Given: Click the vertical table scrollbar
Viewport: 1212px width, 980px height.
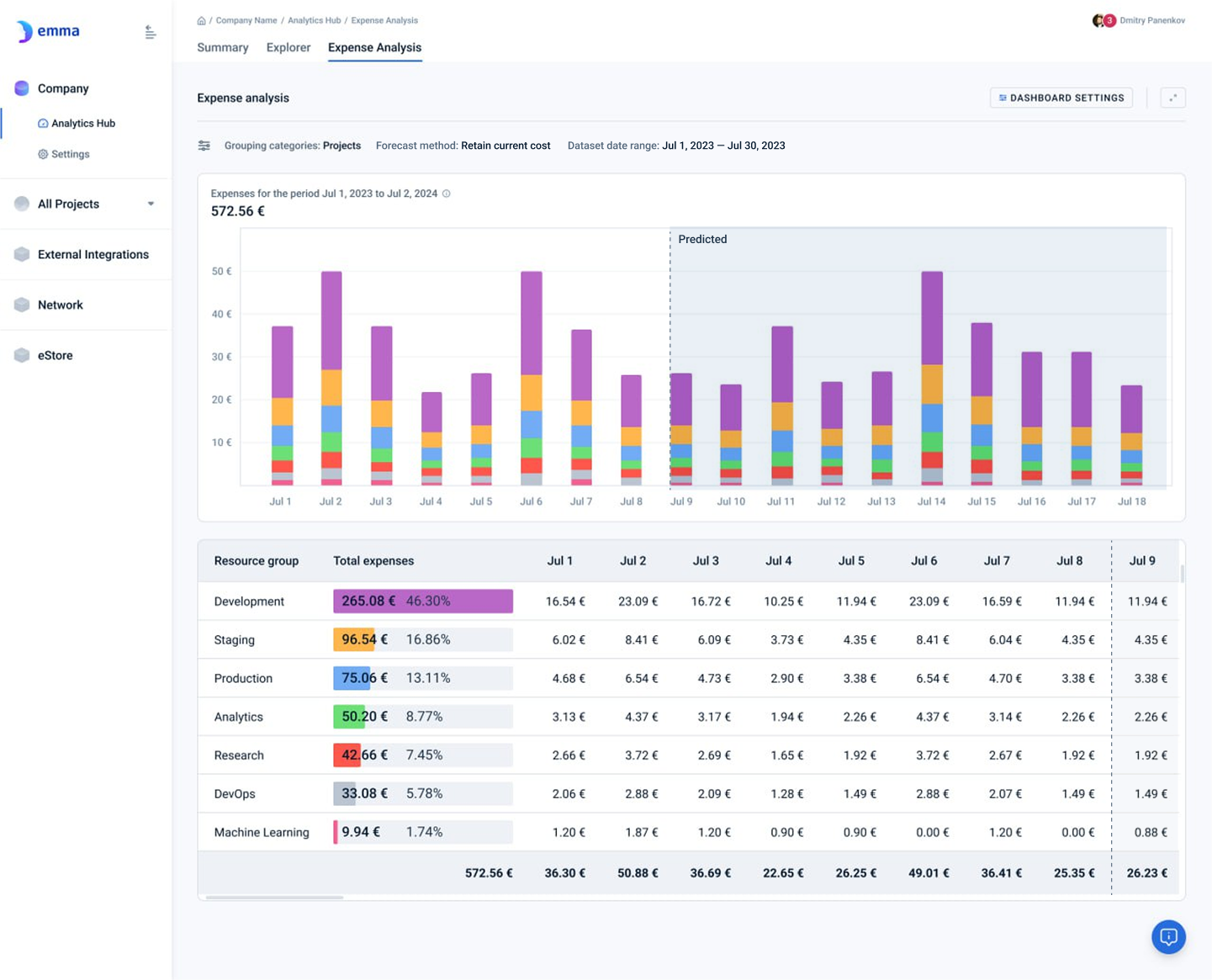Looking at the screenshot, I should click(x=1182, y=573).
